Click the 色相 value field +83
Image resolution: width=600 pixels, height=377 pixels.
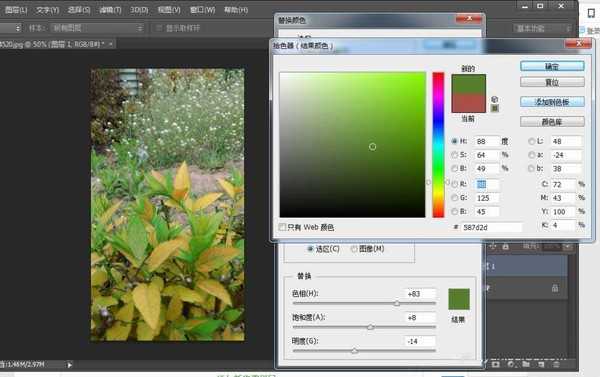(x=420, y=294)
